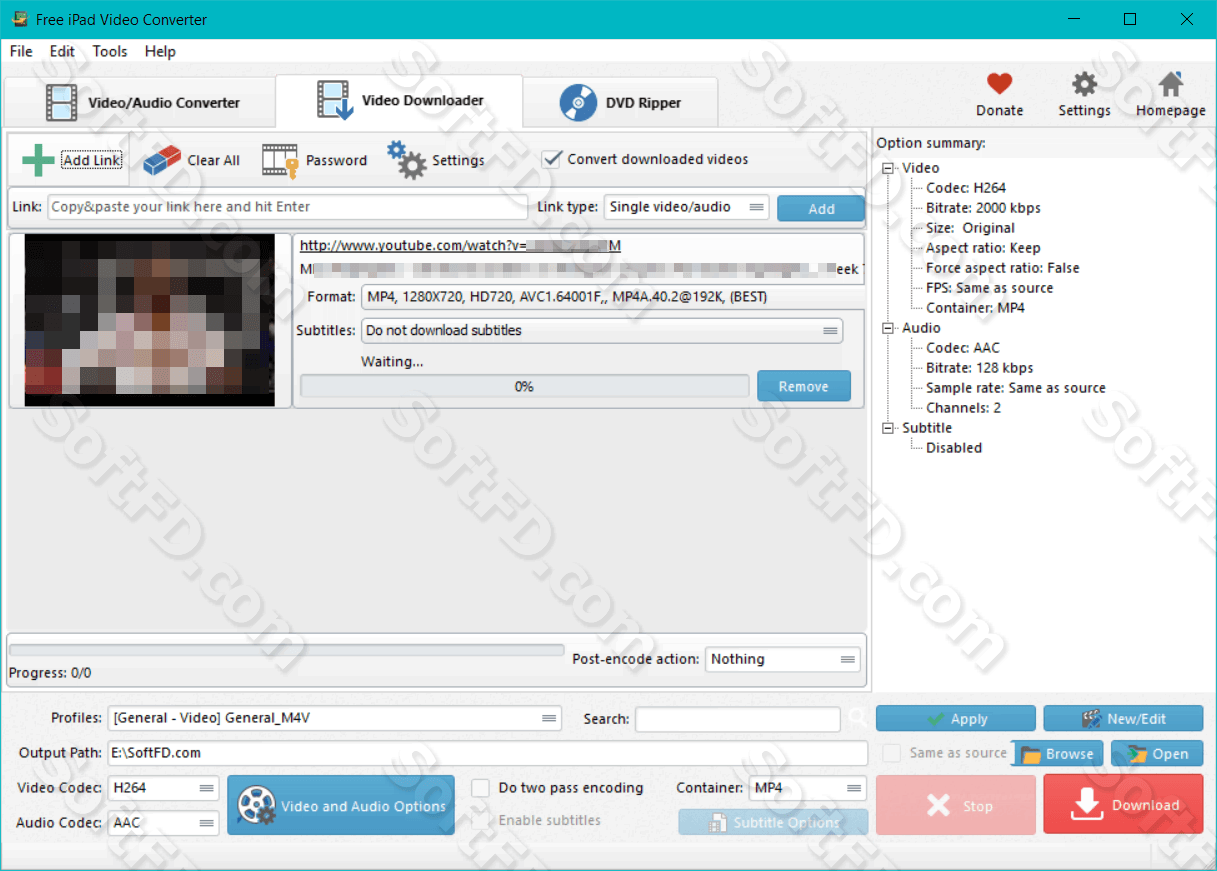This screenshot has width=1217, height=871.
Task: Open the Edit menu
Action: pyautogui.click(x=62, y=51)
